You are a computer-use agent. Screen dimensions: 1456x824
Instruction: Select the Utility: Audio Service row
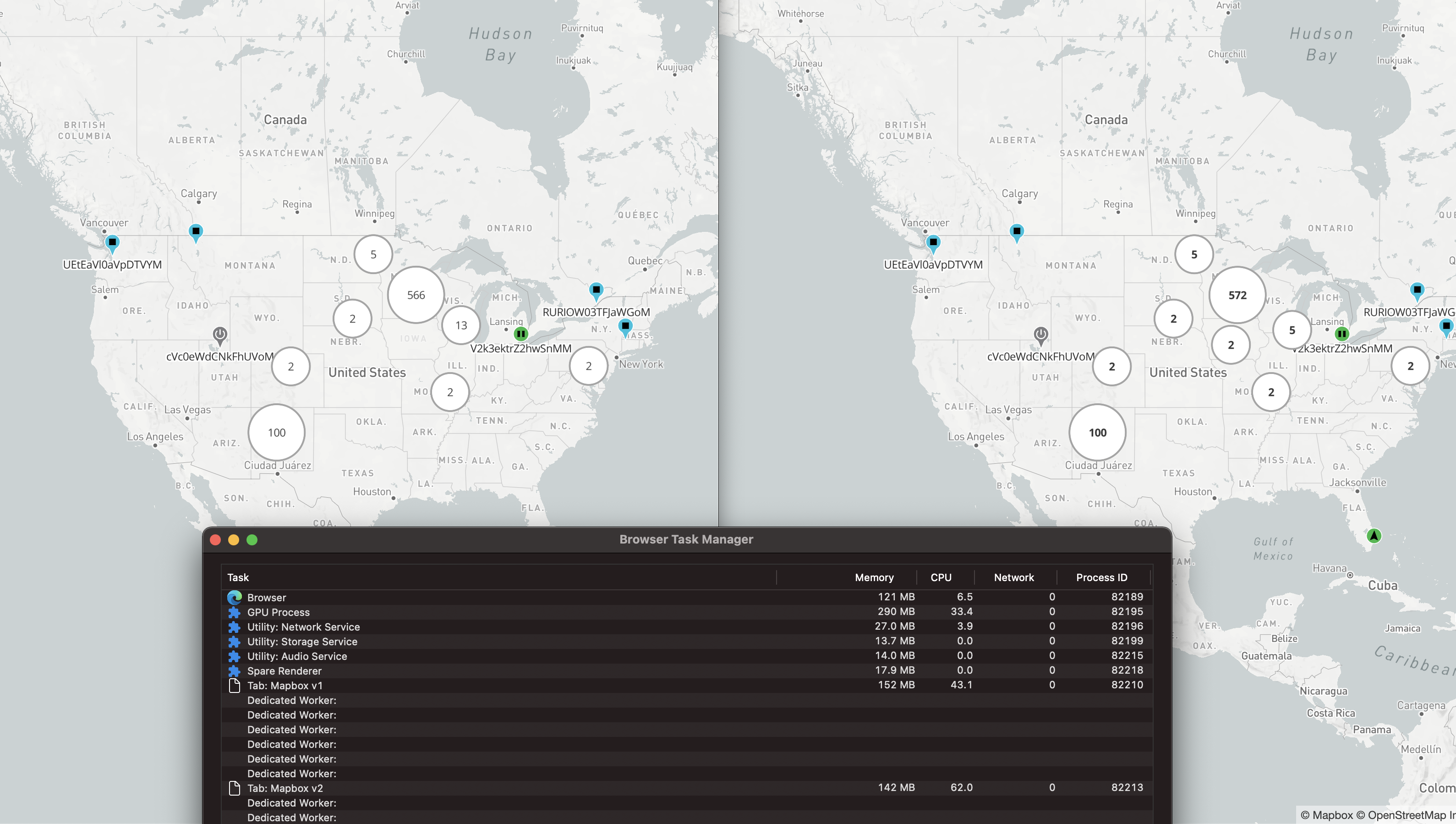pyautogui.click(x=687, y=656)
